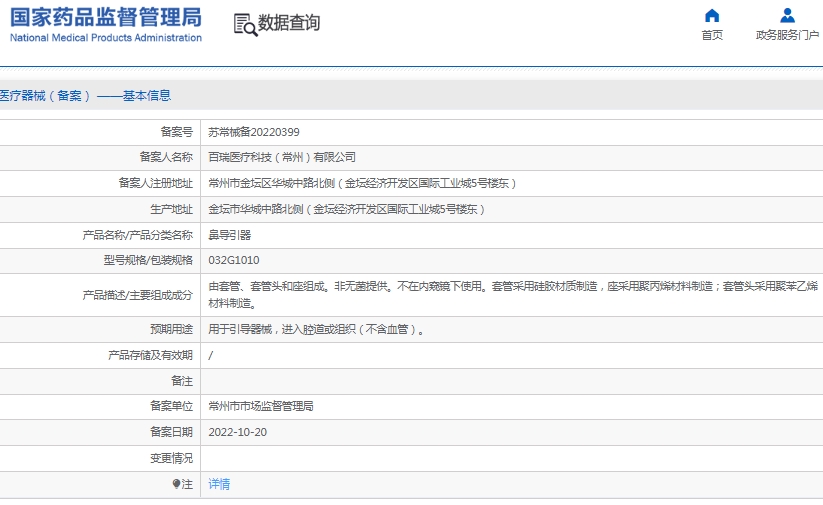The height and width of the screenshot is (505, 823).
Task: Open the 政务服务门户 user icon
Action: [x=787, y=16]
